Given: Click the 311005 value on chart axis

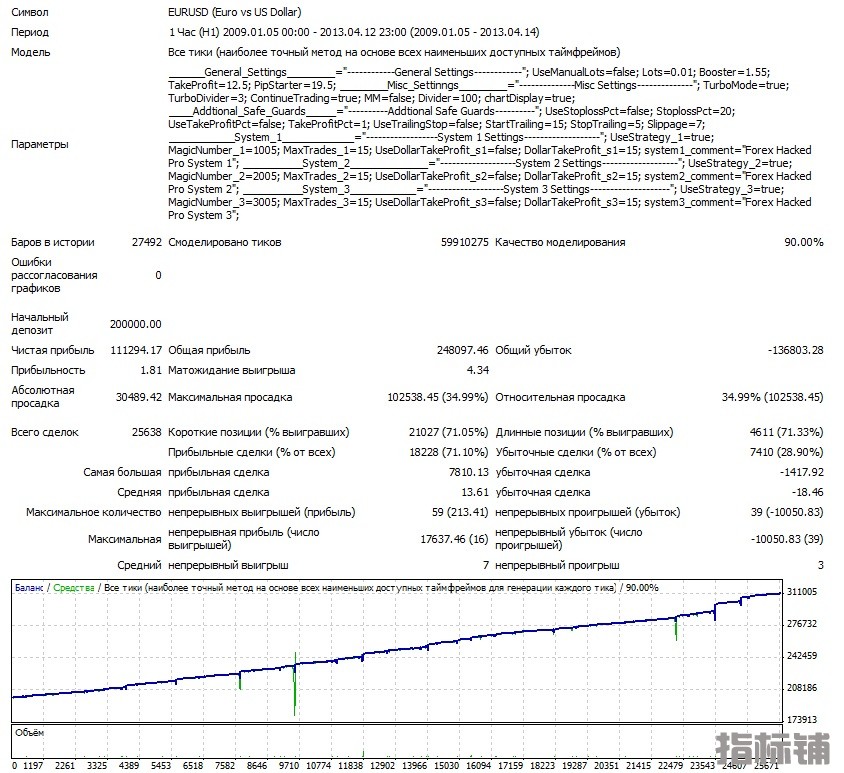Looking at the screenshot, I should pyautogui.click(x=803, y=592).
